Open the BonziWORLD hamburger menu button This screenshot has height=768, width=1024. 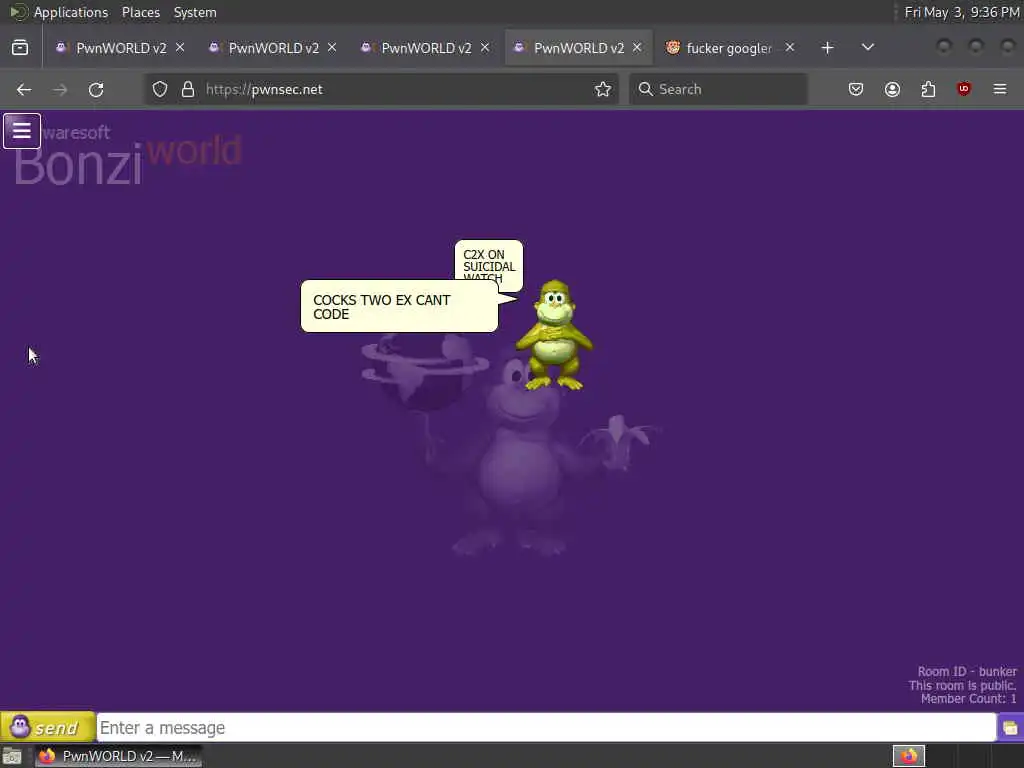pos(22,131)
